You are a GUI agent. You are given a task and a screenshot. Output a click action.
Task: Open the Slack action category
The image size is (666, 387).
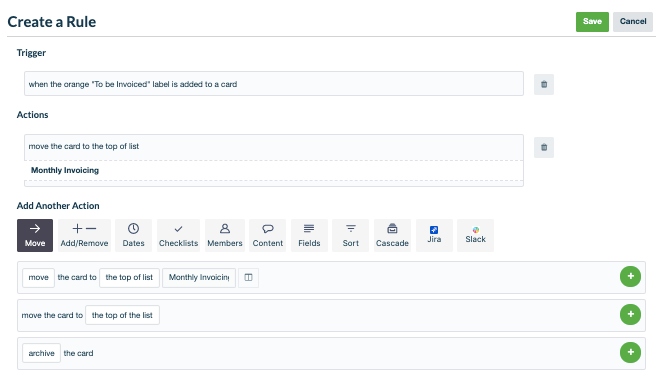pos(475,235)
